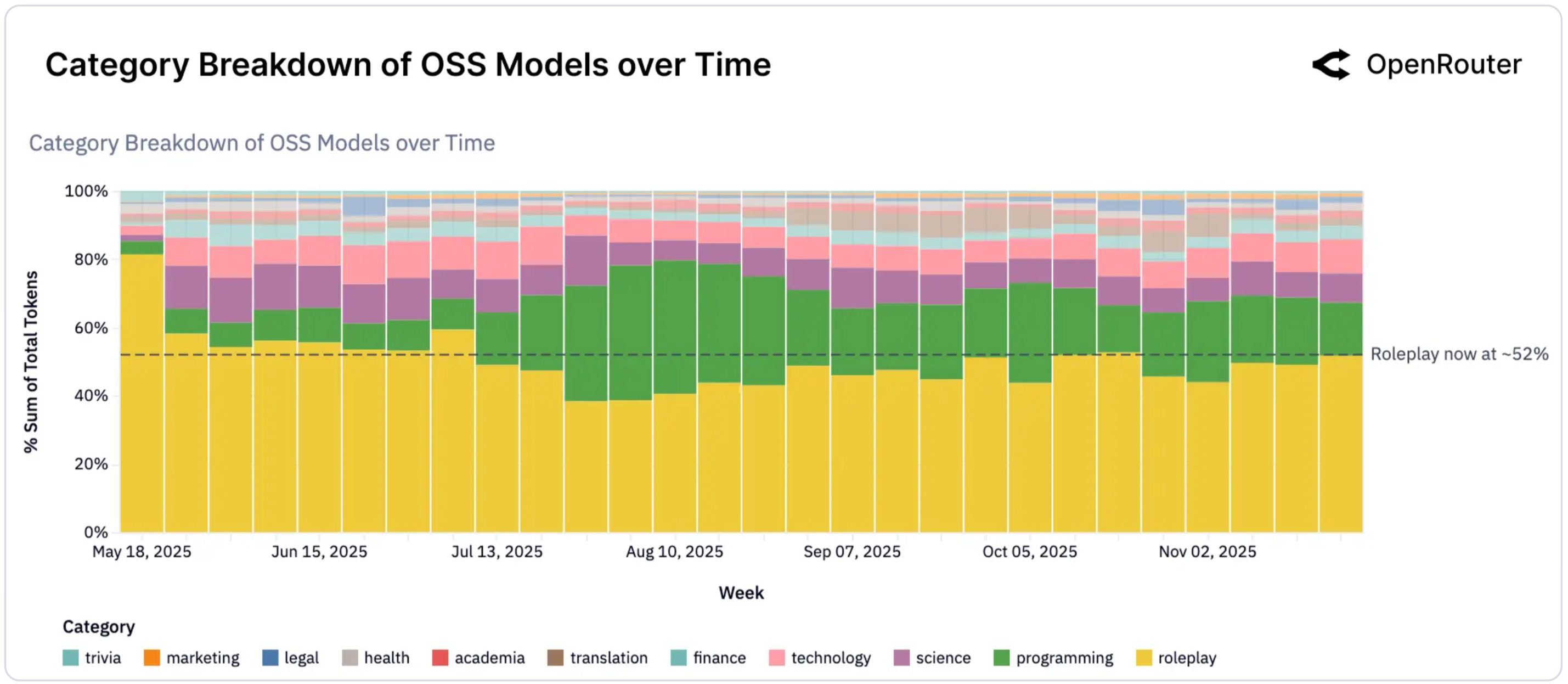Click the science purple legend swatch
1568x684 pixels.
click(x=901, y=658)
